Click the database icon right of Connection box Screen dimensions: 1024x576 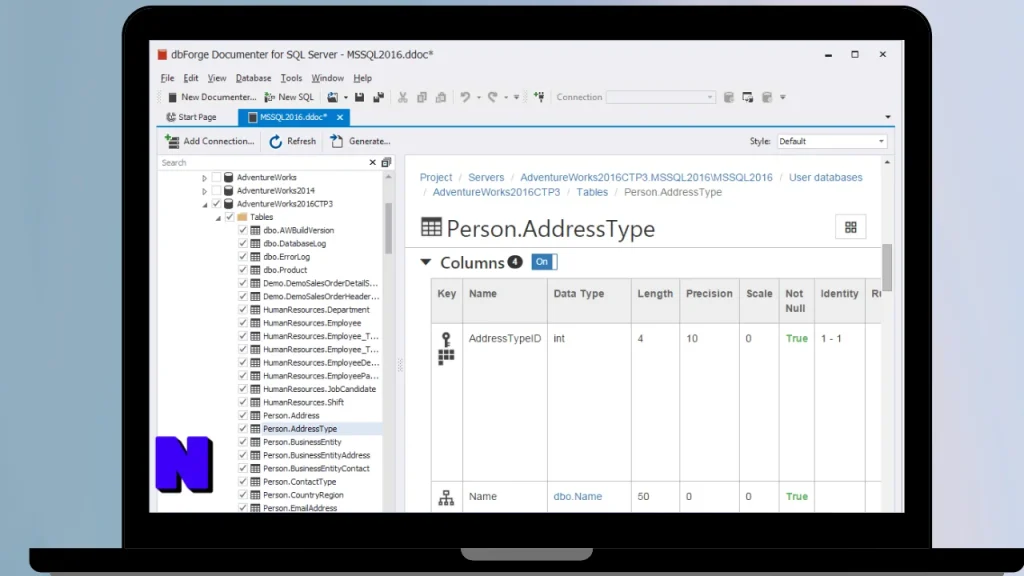click(729, 97)
